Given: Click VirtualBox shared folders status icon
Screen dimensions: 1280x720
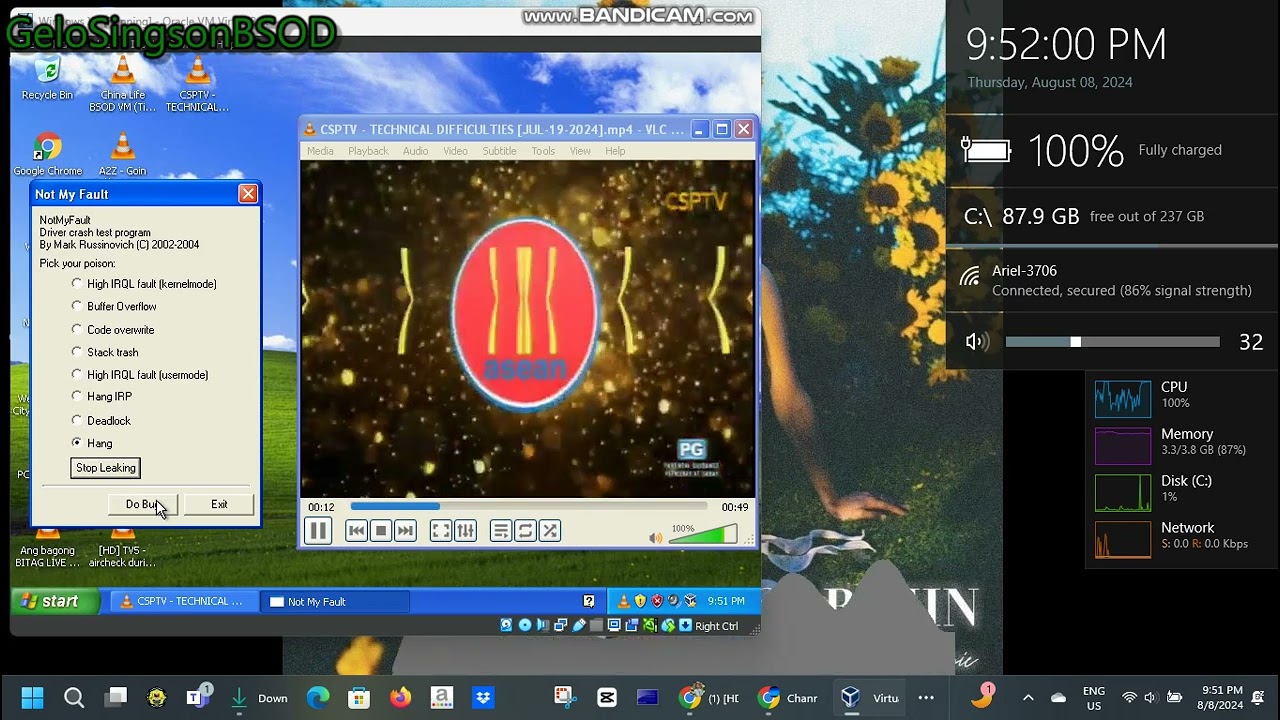Looking at the screenshot, I should click(596, 626).
